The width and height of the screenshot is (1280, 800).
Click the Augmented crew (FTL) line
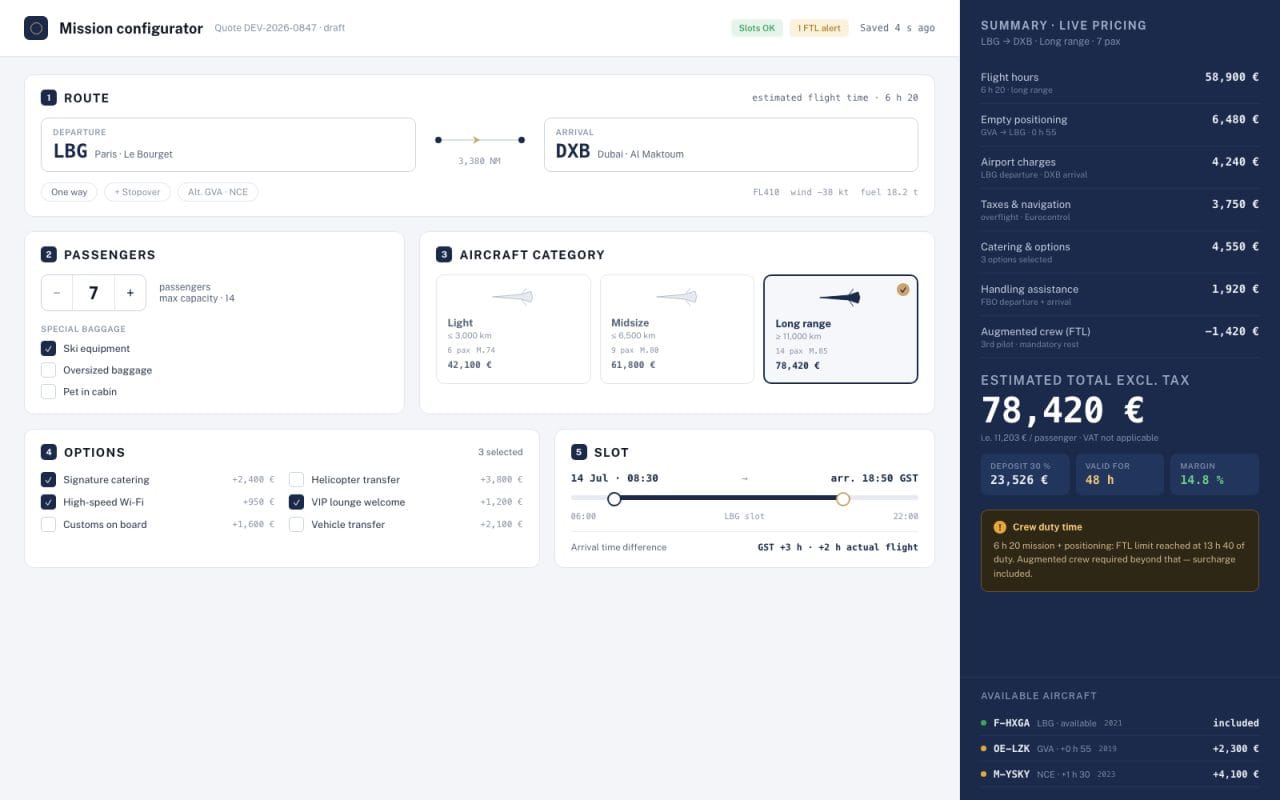[x=1120, y=337]
